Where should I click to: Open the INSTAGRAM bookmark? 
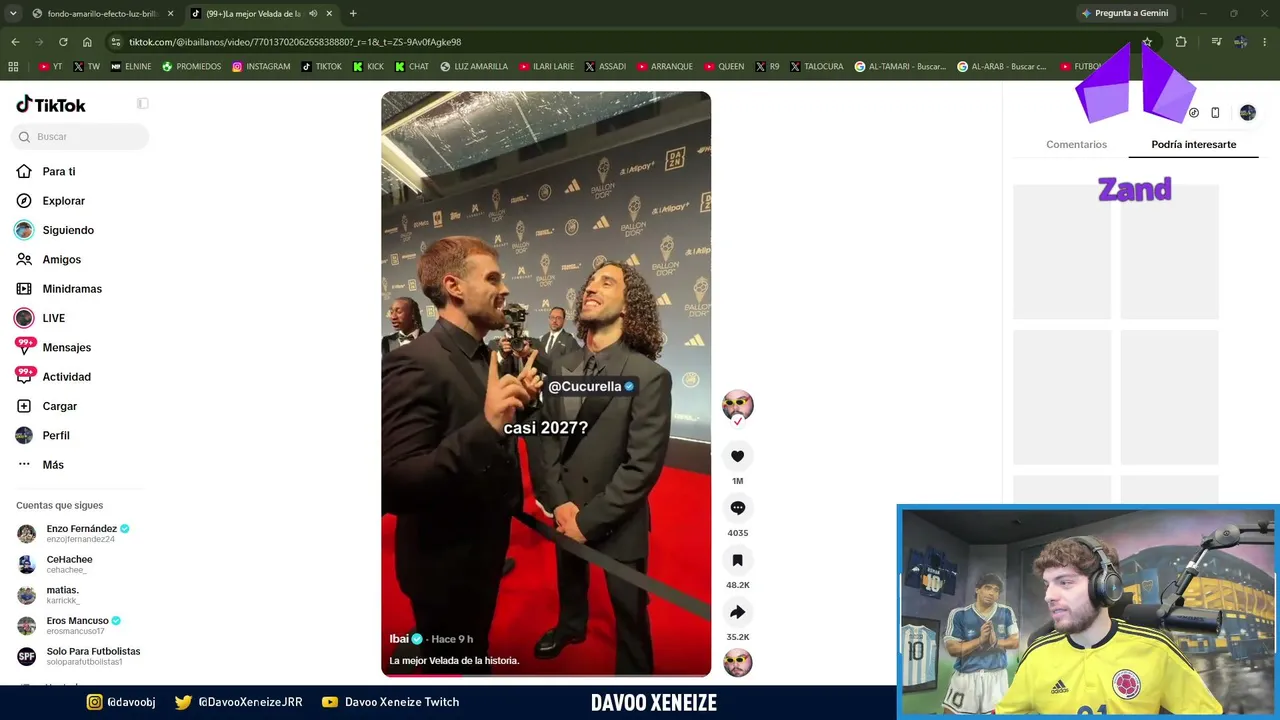coord(261,67)
